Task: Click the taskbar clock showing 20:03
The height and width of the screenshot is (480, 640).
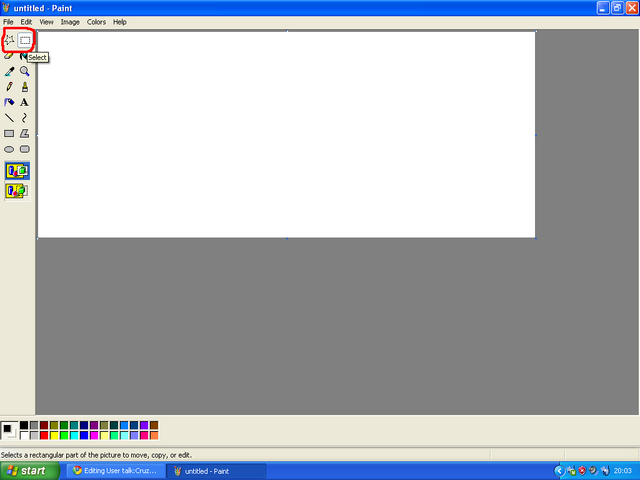Action: [x=622, y=471]
